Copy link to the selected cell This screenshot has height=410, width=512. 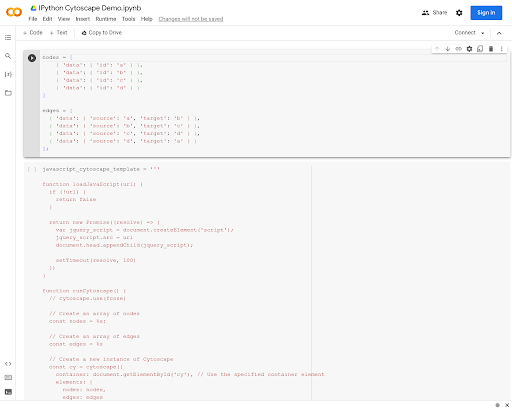pos(459,49)
